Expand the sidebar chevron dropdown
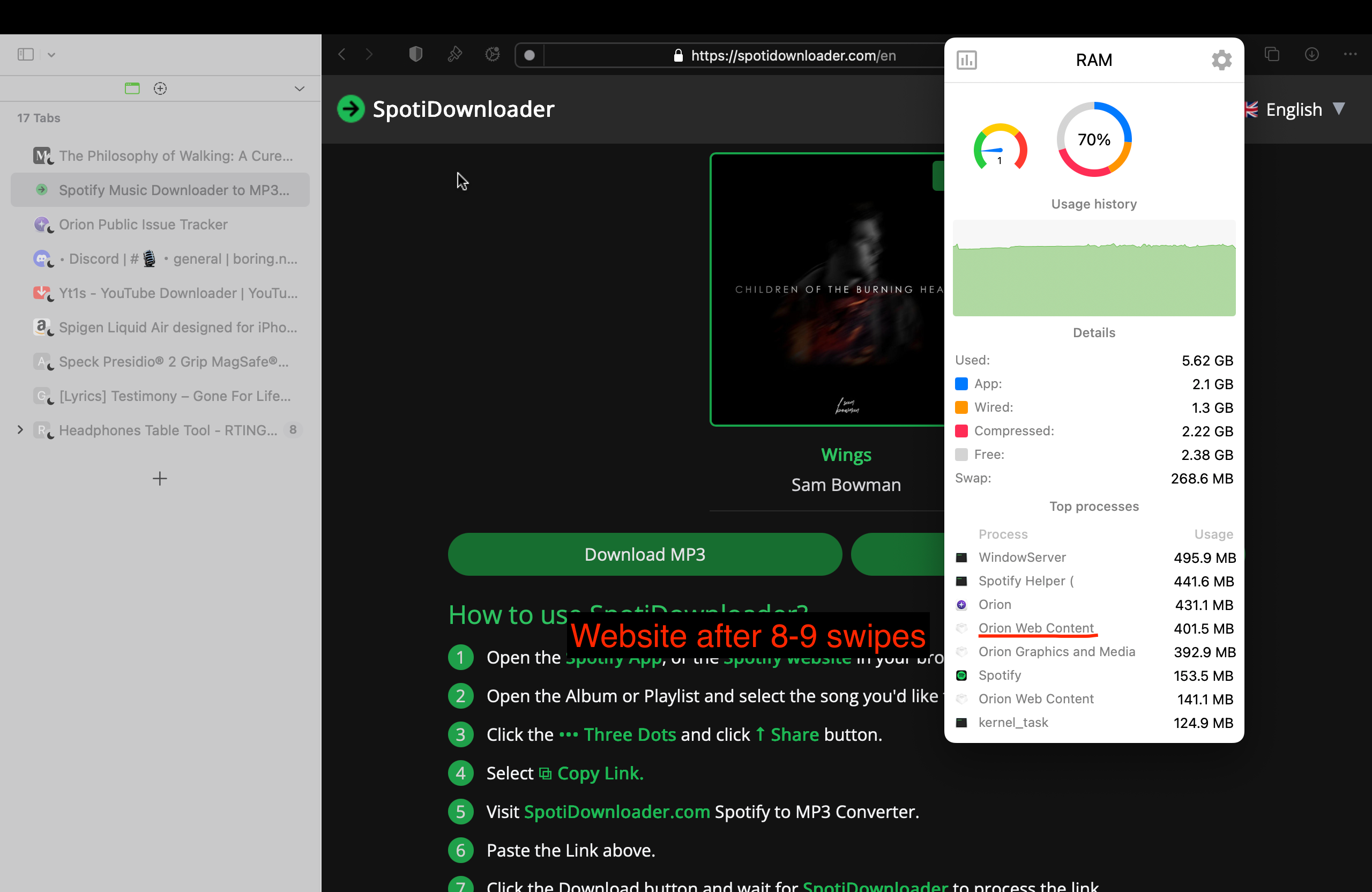Viewport: 1372px width, 892px height. point(299,88)
